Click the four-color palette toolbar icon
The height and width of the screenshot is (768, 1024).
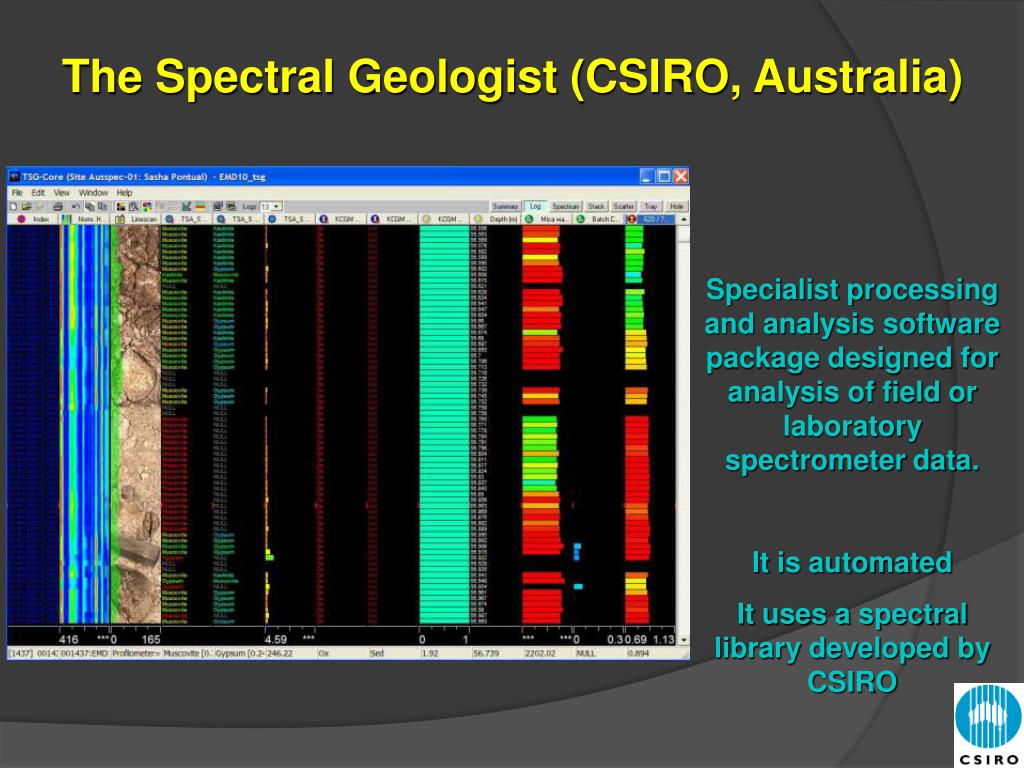click(147, 206)
